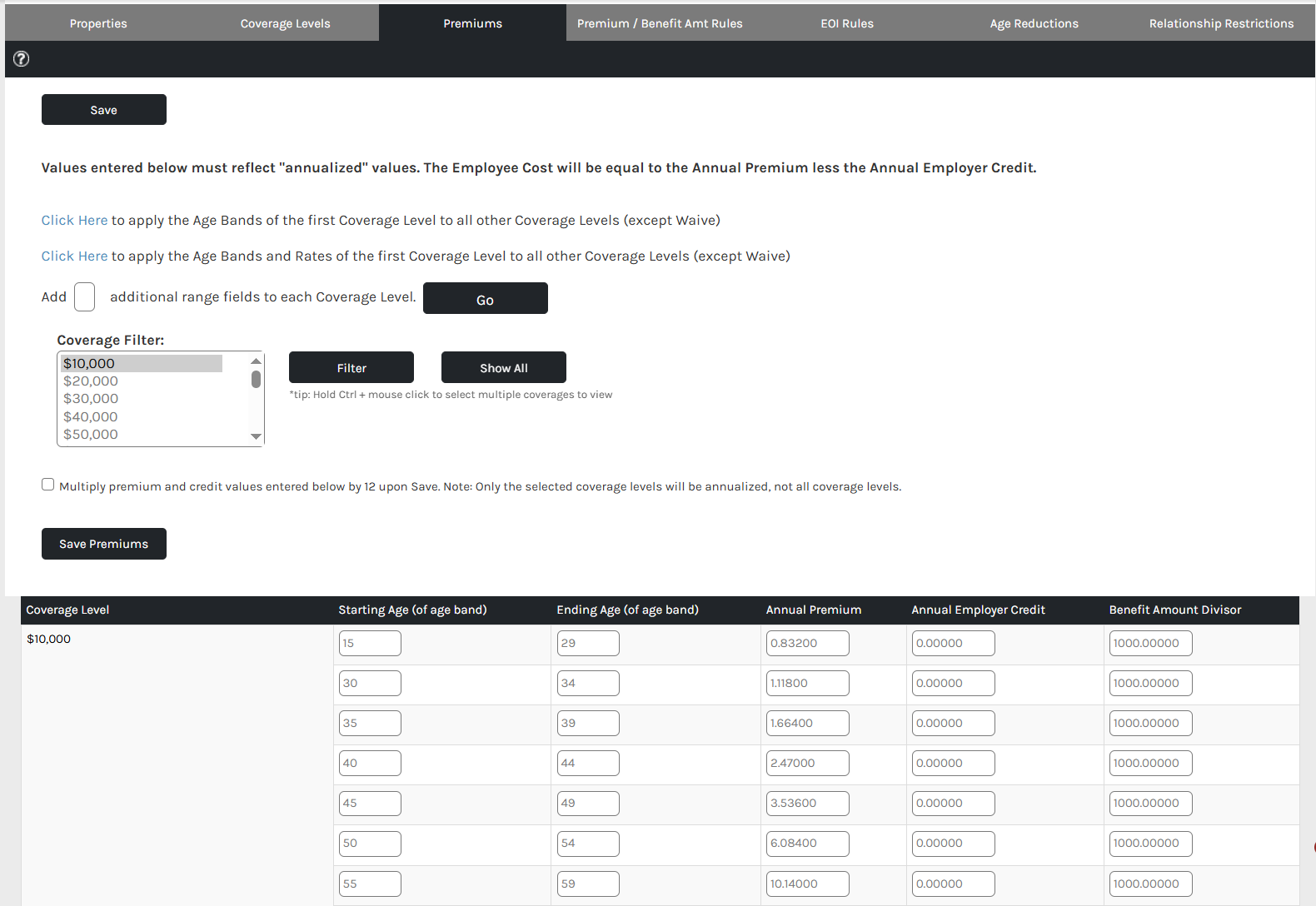The height and width of the screenshot is (906, 1316).
Task: Click Ending Age field with value 59
Action: [x=588, y=884]
